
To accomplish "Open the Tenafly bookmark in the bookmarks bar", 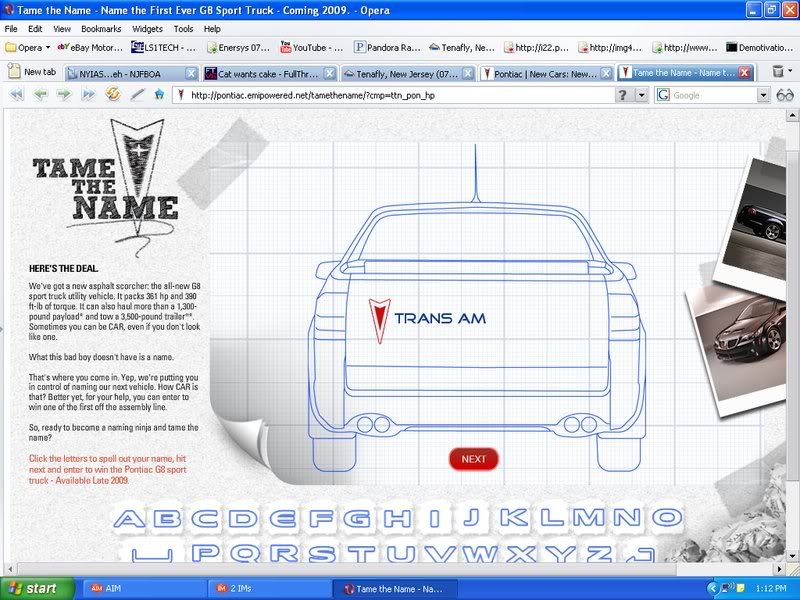I will pos(461,47).
